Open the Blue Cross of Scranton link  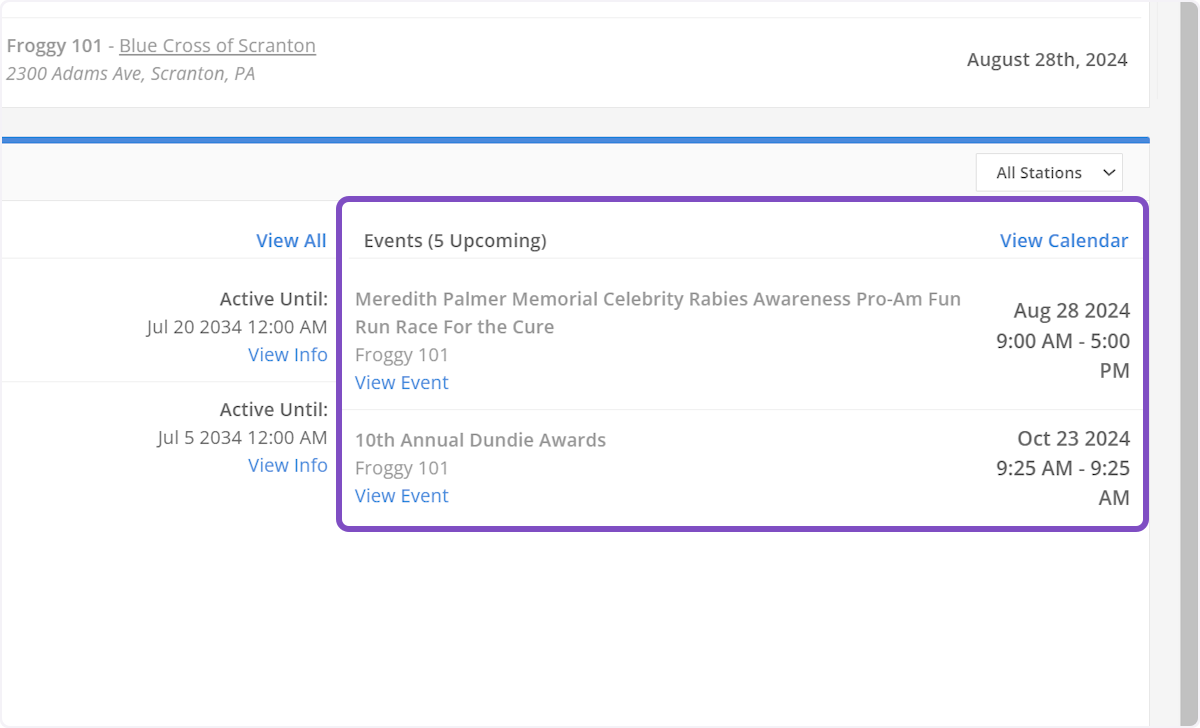click(x=217, y=46)
